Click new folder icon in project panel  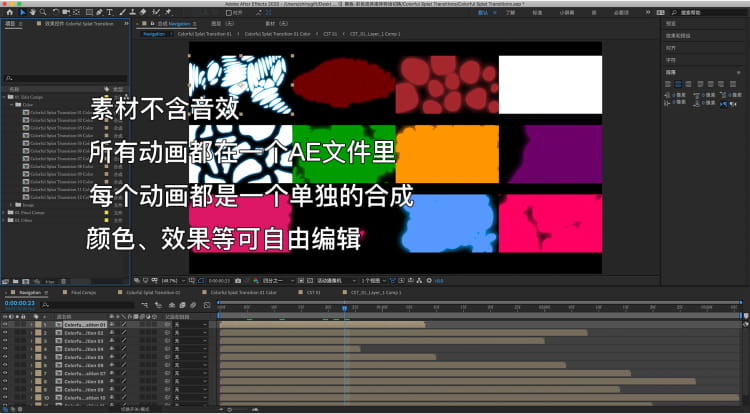15,282
